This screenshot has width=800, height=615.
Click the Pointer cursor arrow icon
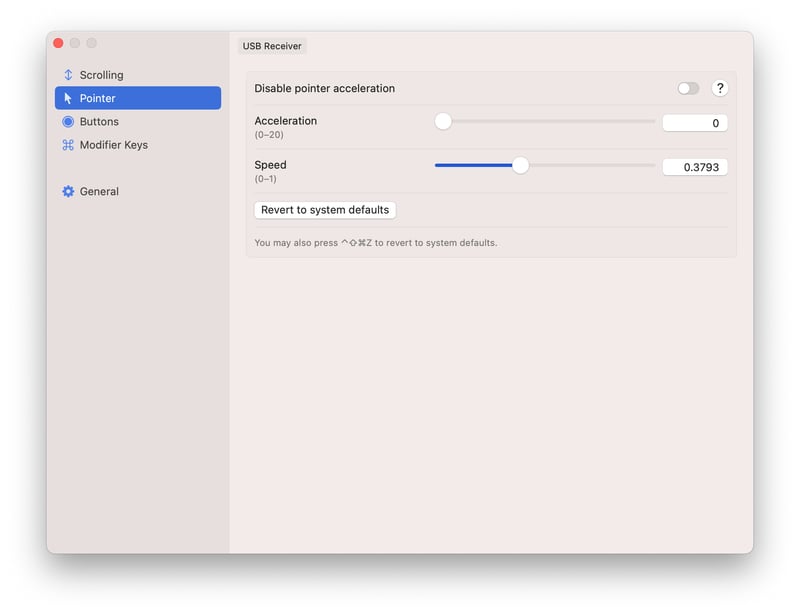click(68, 98)
